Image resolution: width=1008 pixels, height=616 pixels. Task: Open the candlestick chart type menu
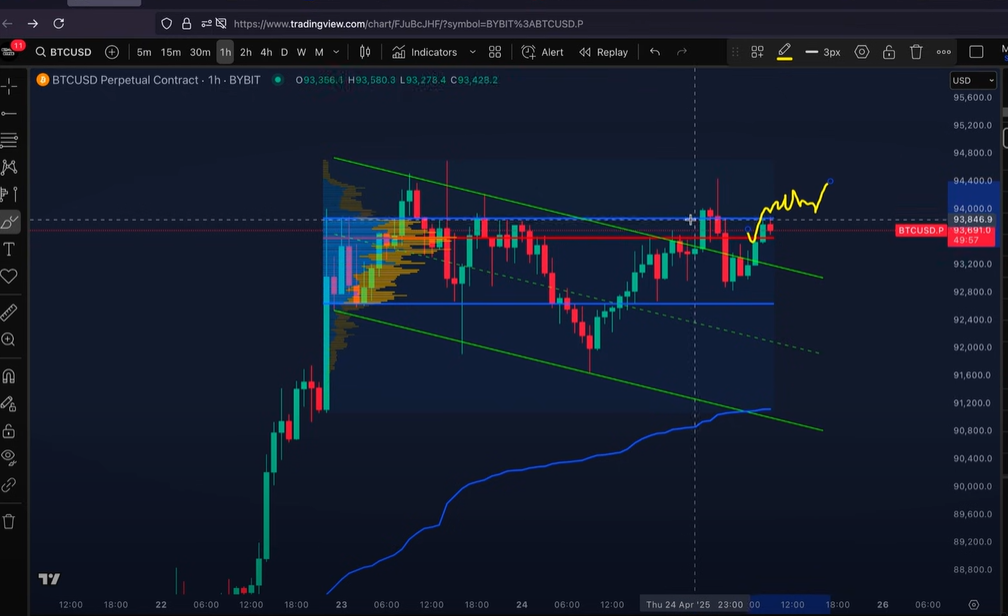pos(365,52)
